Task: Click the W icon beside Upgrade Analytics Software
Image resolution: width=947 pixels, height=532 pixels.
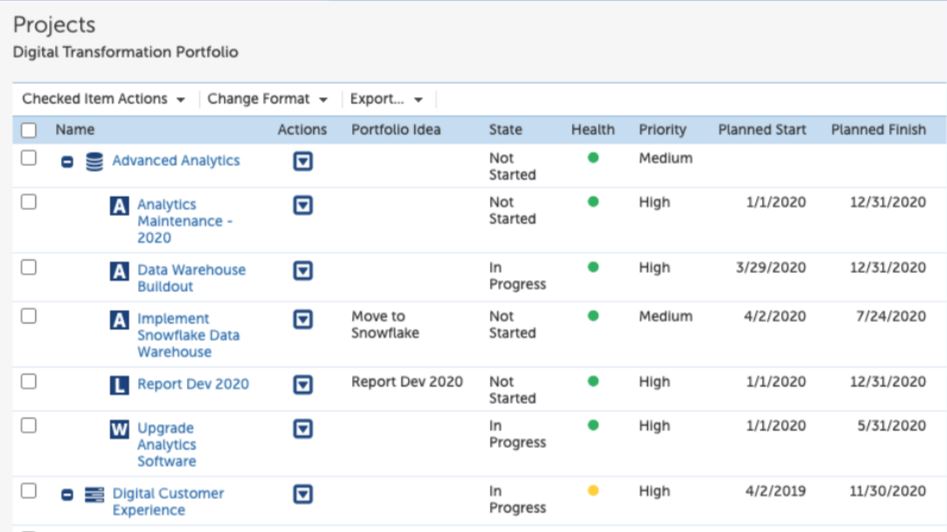Action: pos(120,430)
